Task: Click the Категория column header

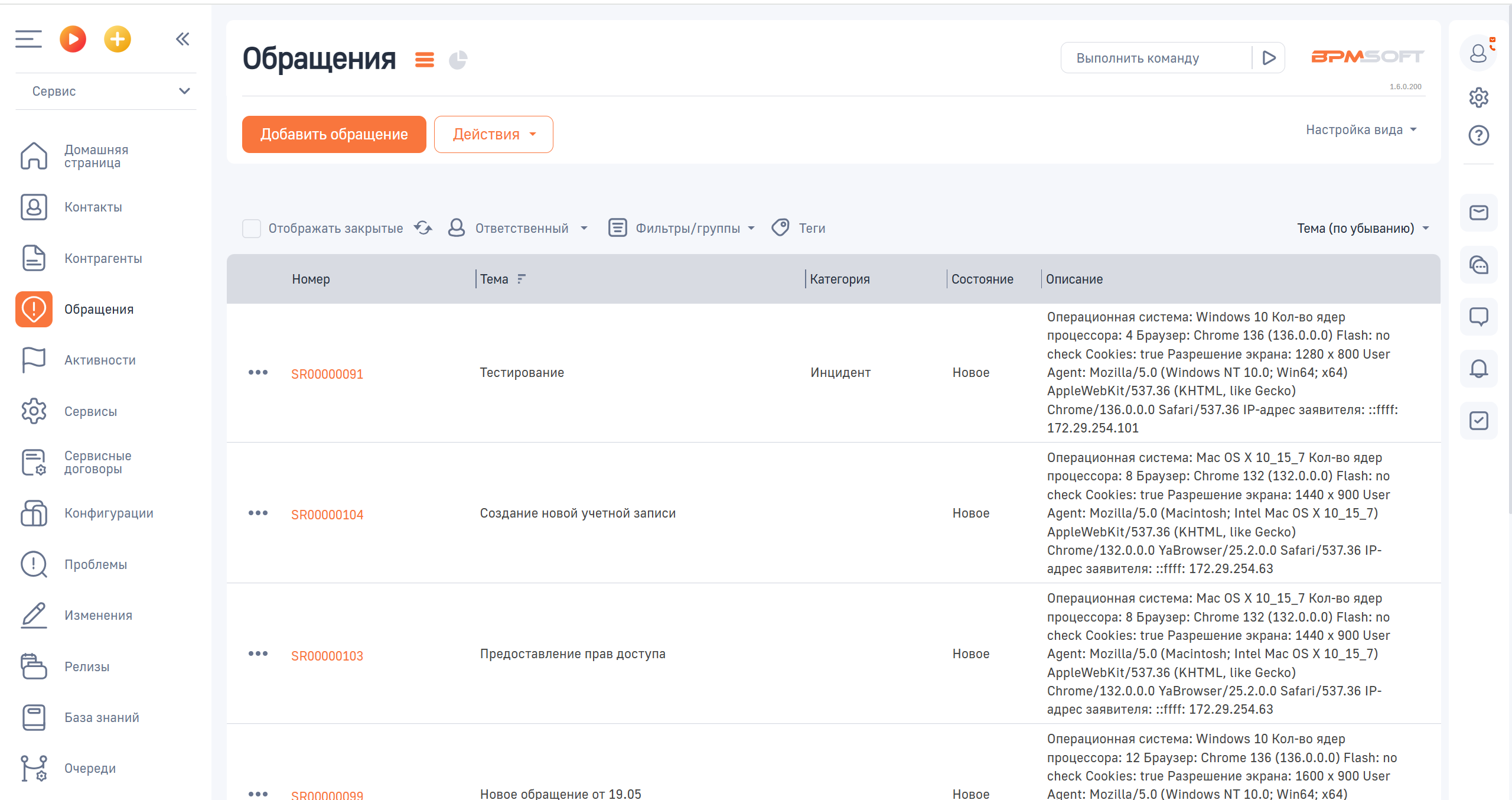Action: pyautogui.click(x=840, y=279)
